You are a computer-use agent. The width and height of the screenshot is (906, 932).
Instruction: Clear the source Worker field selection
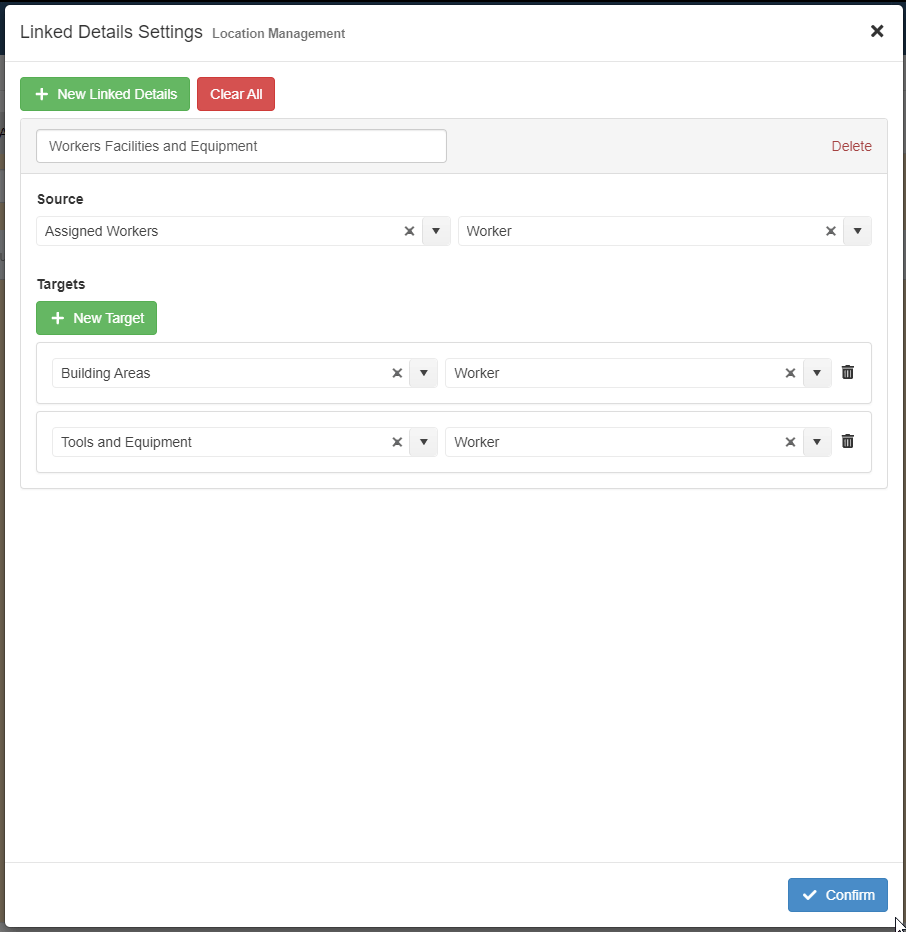click(x=830, y=231)
